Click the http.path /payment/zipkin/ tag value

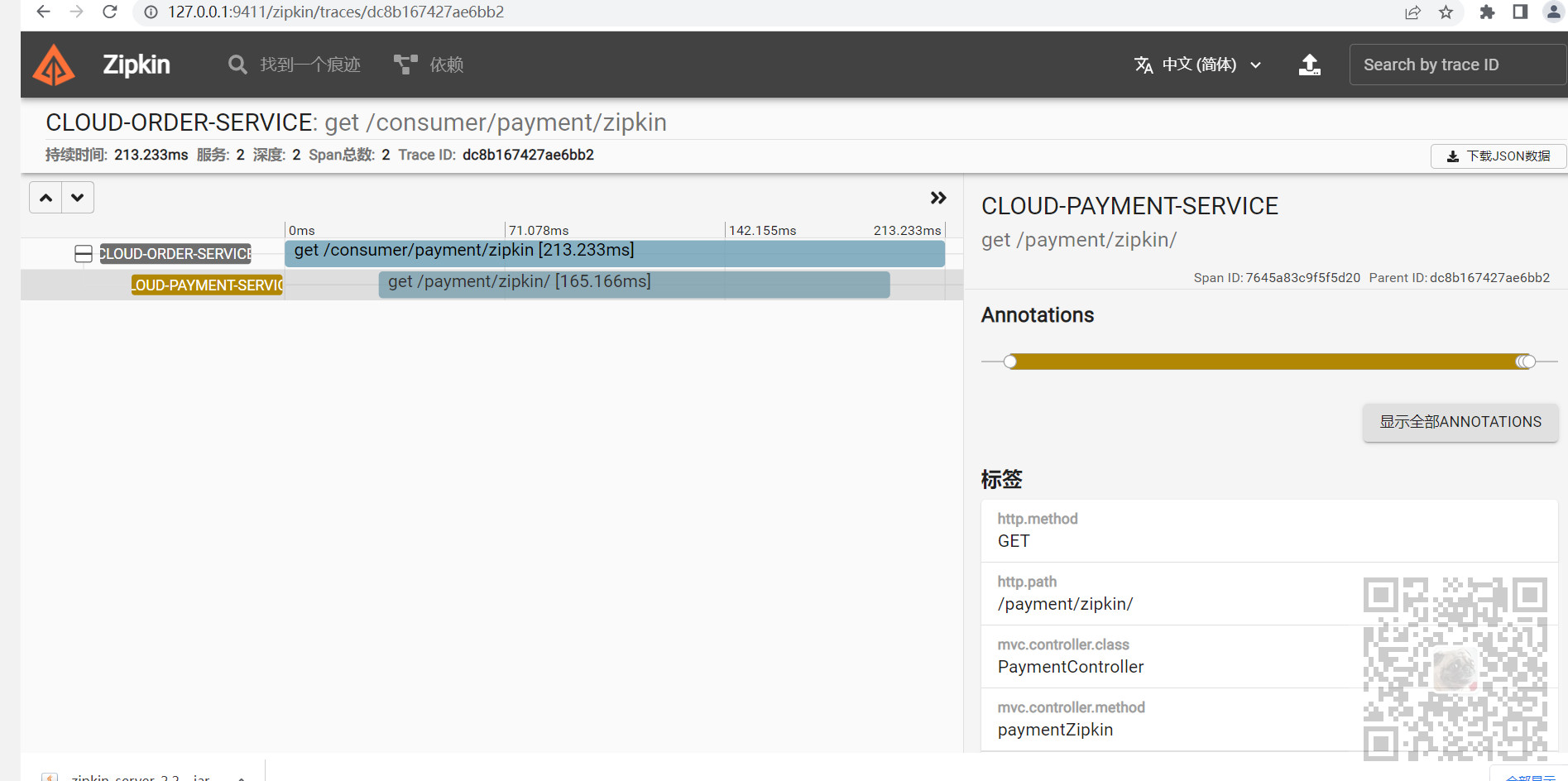point(1066,604)
